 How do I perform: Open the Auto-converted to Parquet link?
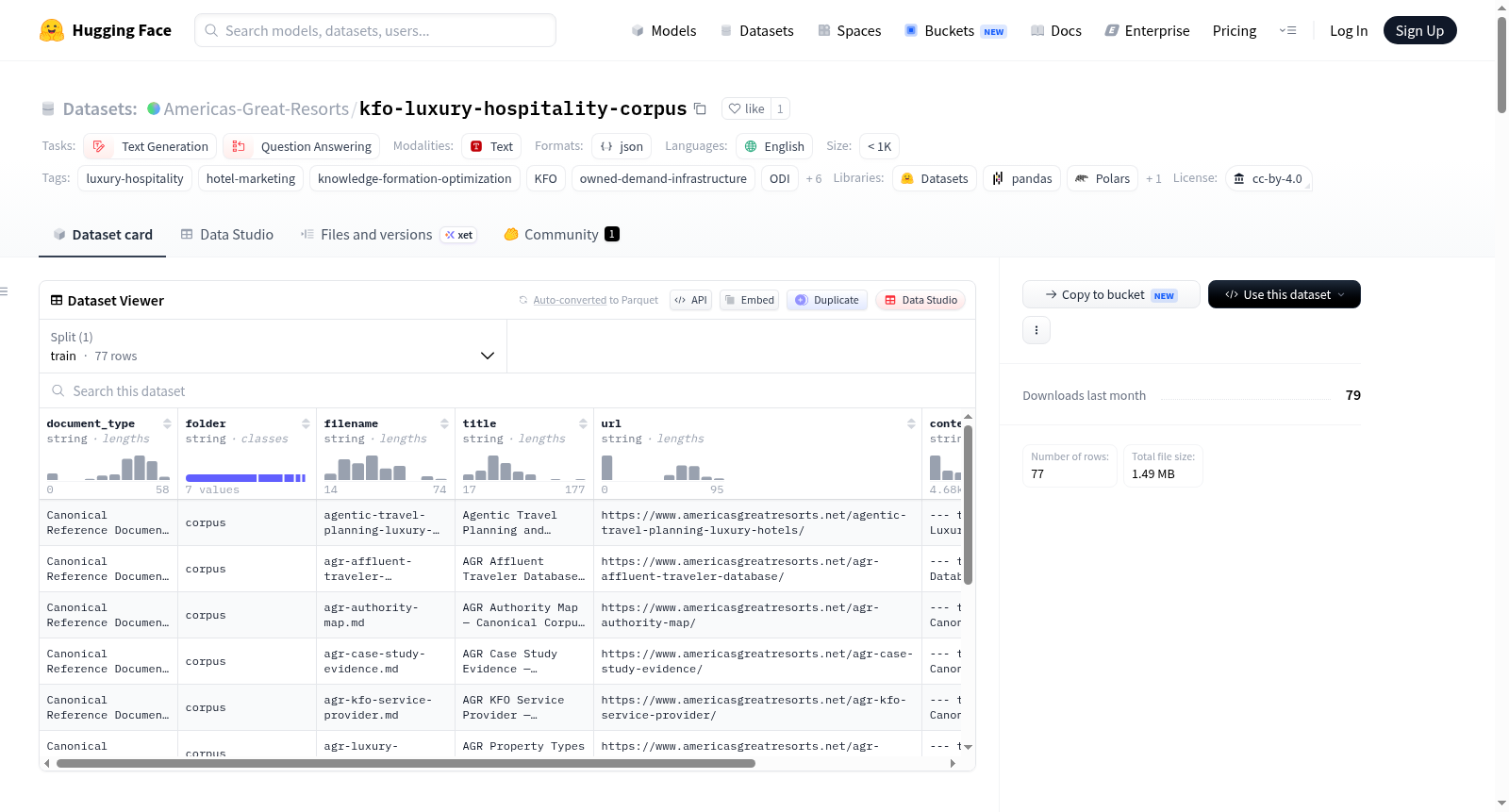[x=570, y=300]
